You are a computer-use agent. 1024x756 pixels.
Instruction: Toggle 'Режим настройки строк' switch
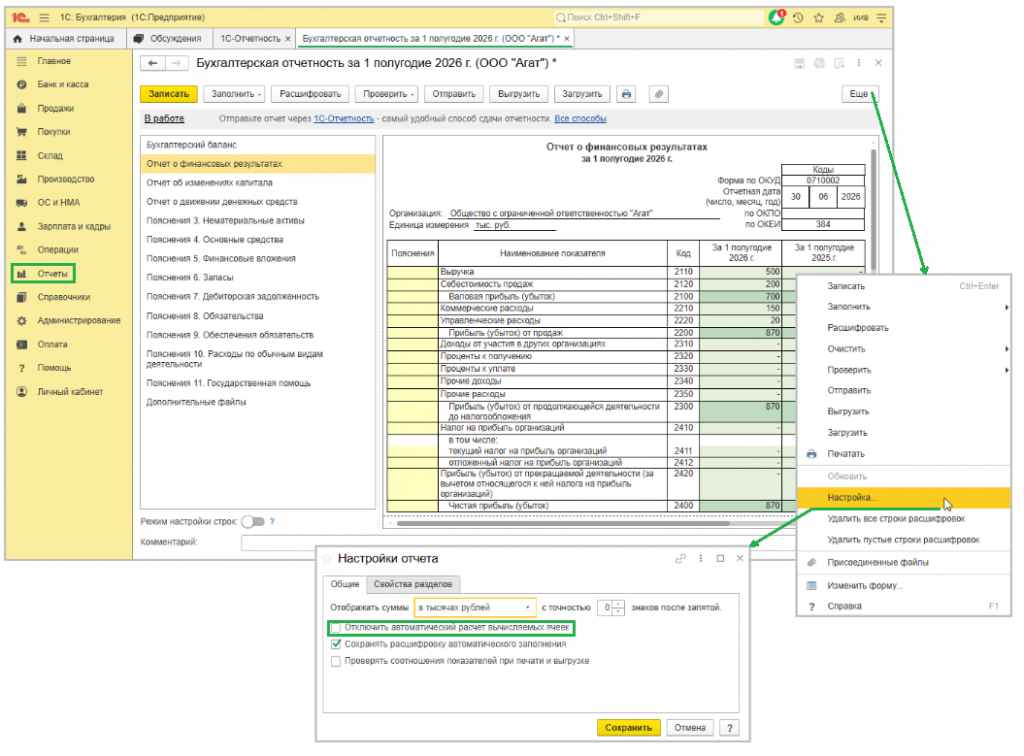pos(253,522)
